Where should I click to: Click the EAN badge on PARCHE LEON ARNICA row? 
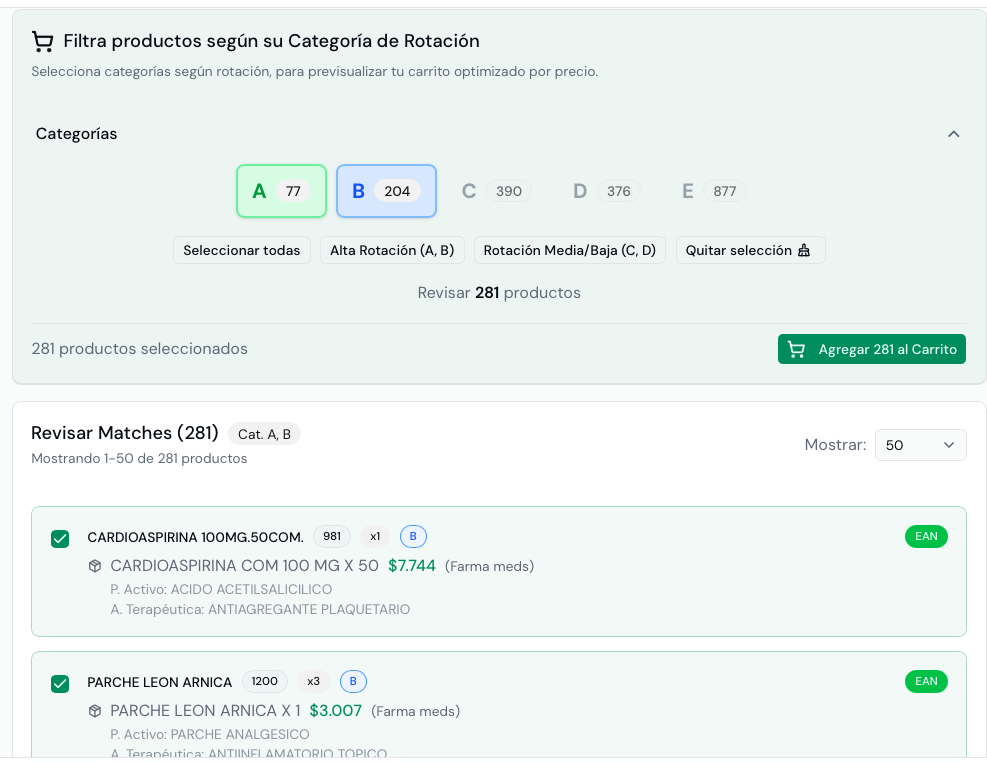point(926,681)
